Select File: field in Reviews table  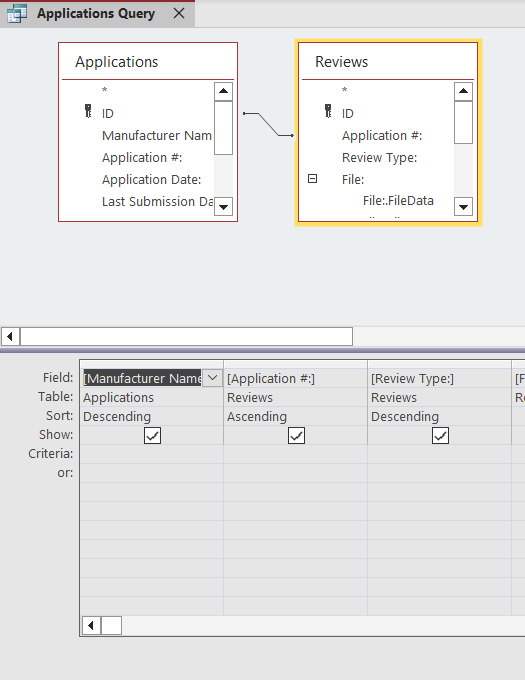tap(353, 180)
